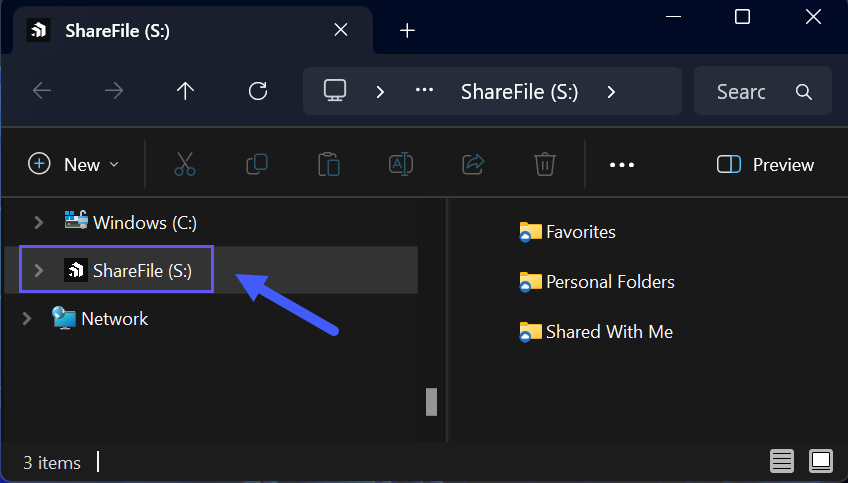848x483 pixels.
Task: Go up one folder level
Action: coord(185,91)
